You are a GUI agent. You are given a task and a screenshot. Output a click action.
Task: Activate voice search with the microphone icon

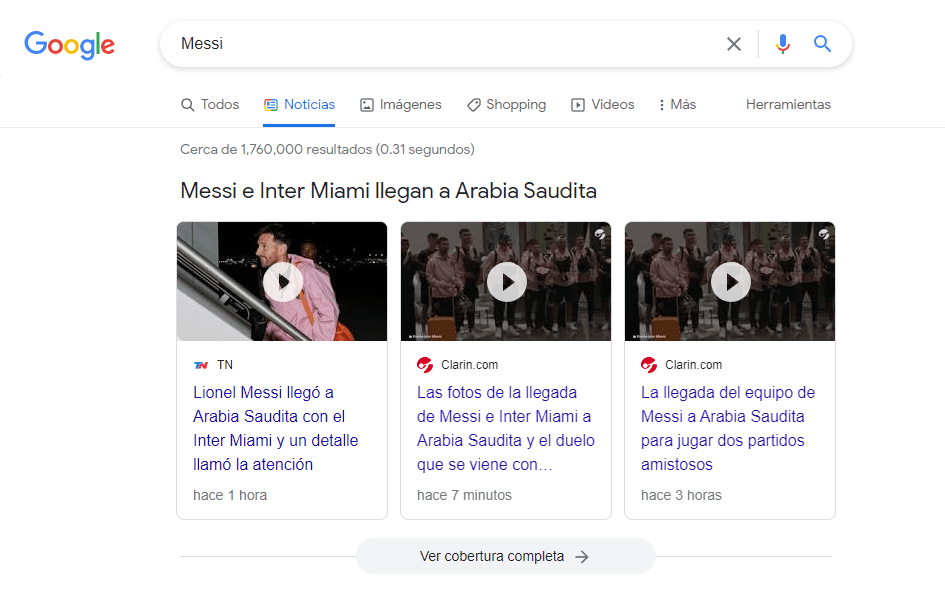click(782, 43)
